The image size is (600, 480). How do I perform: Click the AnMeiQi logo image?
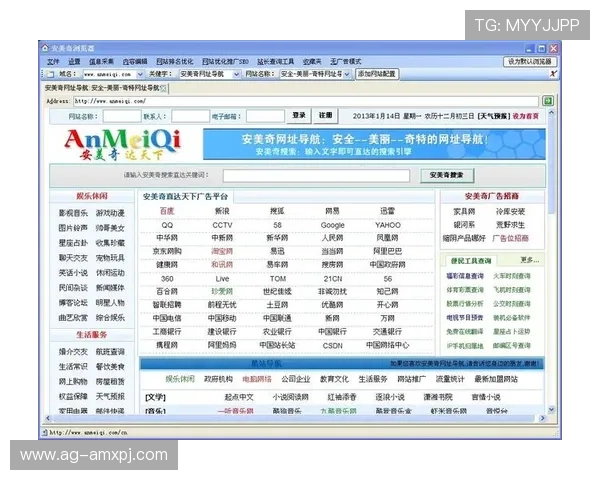pyautogui.click(x=122, y=145)
